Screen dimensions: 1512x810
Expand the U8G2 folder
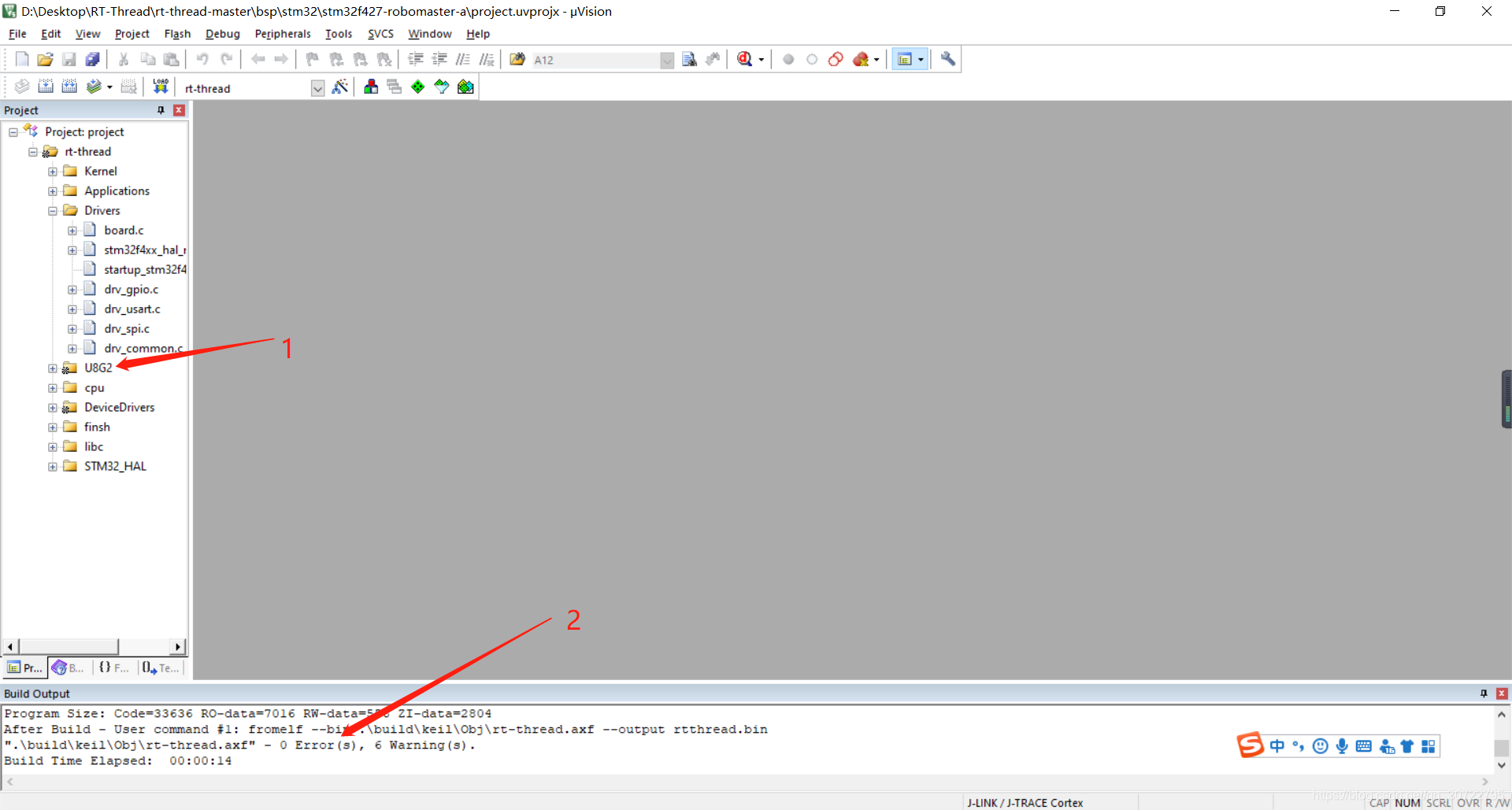(x=53, y=368)
